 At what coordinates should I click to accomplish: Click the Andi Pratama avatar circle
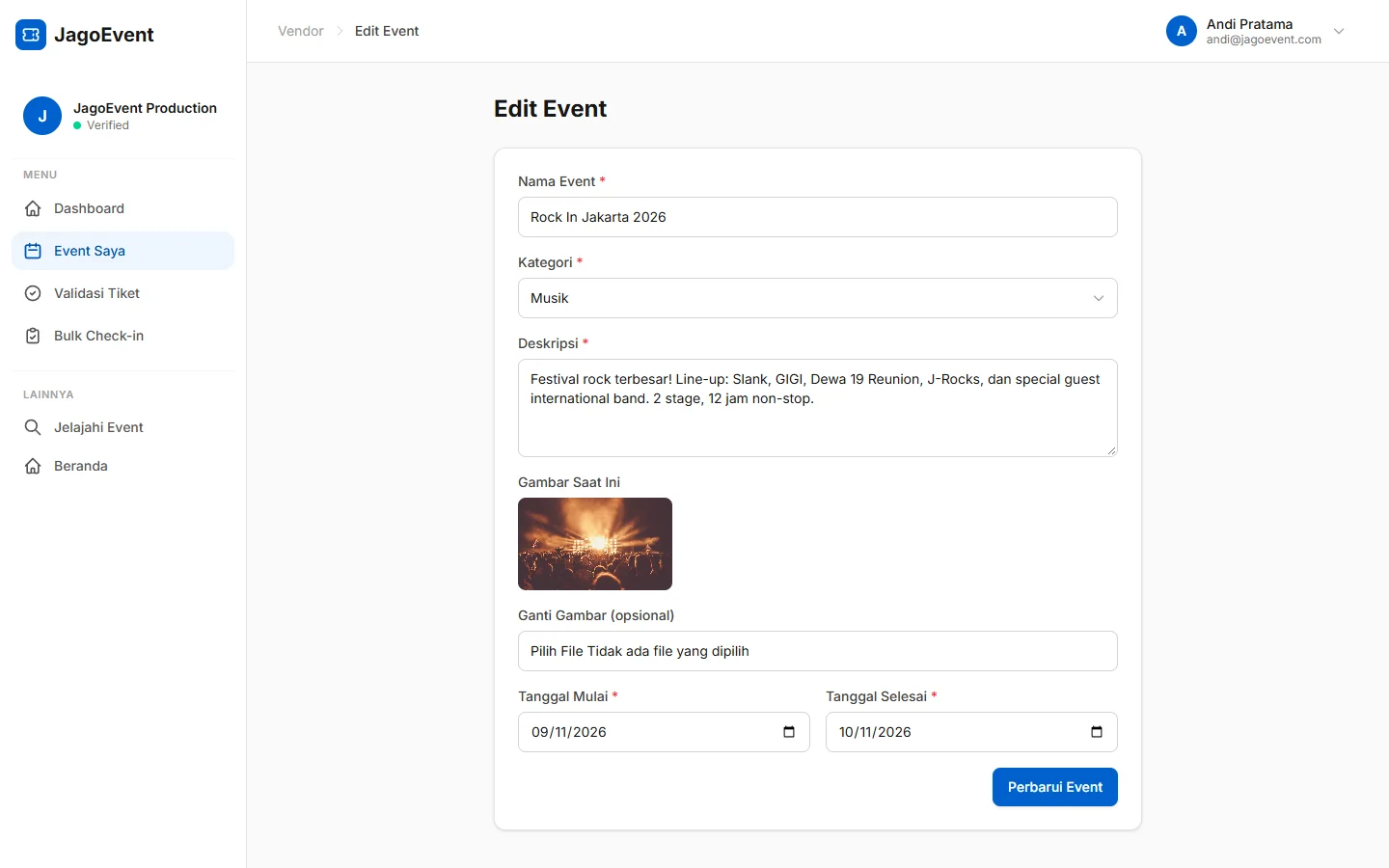(1182, 31)
